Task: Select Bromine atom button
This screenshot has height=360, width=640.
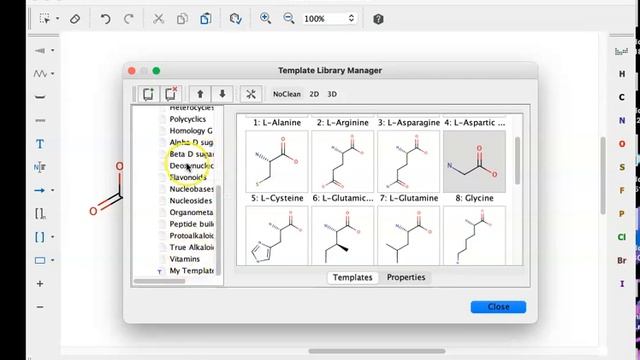Action: pyautogui.click(x=622, y=260)
